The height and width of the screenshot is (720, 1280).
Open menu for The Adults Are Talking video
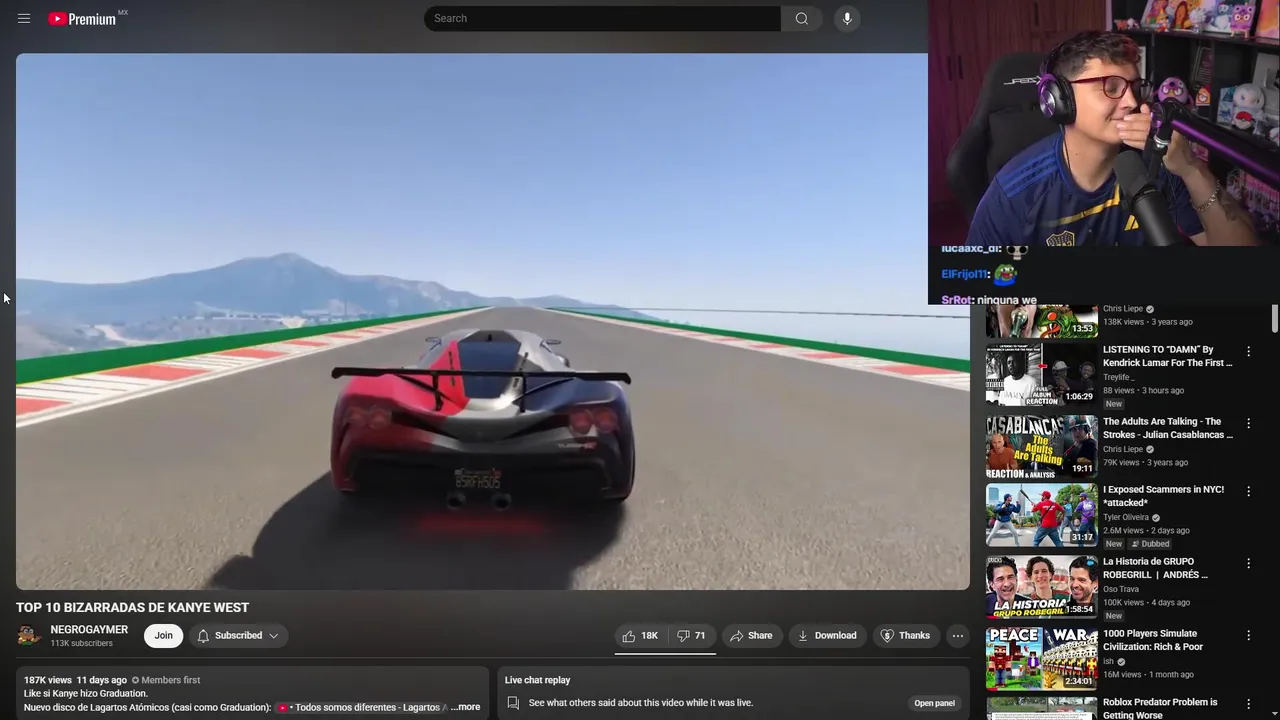(1248, 423)
